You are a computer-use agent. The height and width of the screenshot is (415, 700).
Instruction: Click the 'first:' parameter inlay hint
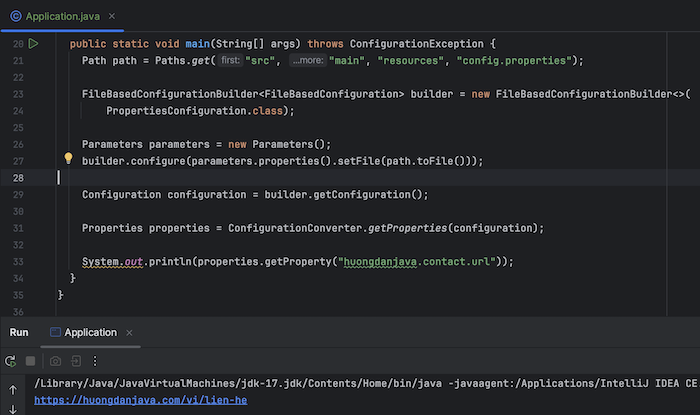click(230, 60)
